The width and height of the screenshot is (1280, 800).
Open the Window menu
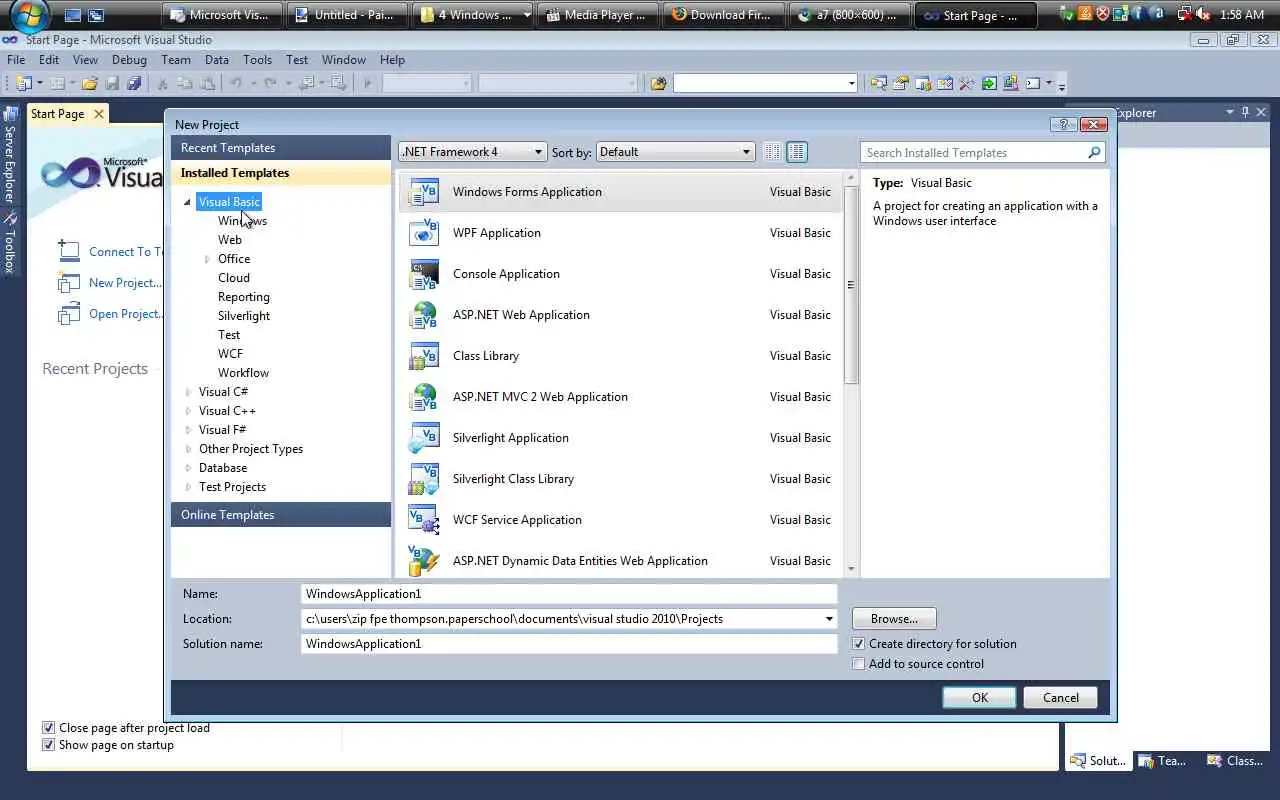pos(344,60)
